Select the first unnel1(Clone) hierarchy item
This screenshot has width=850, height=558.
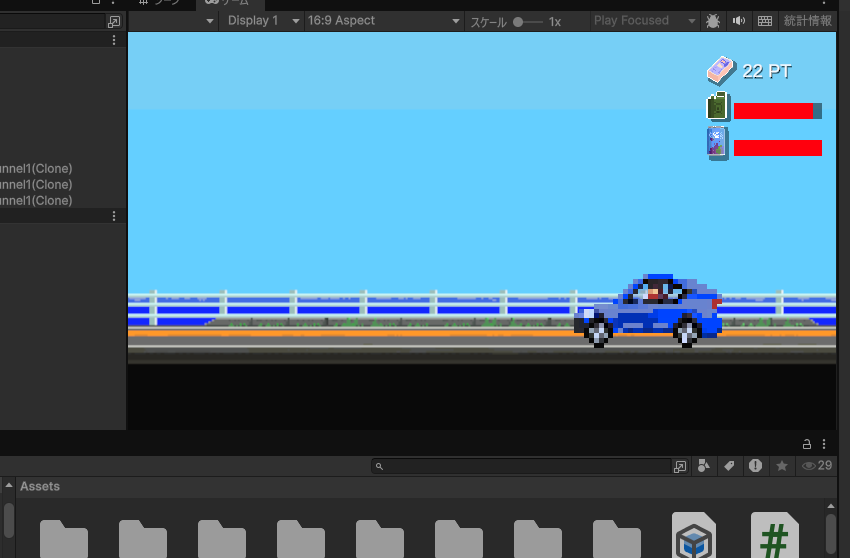pos(36,169)
